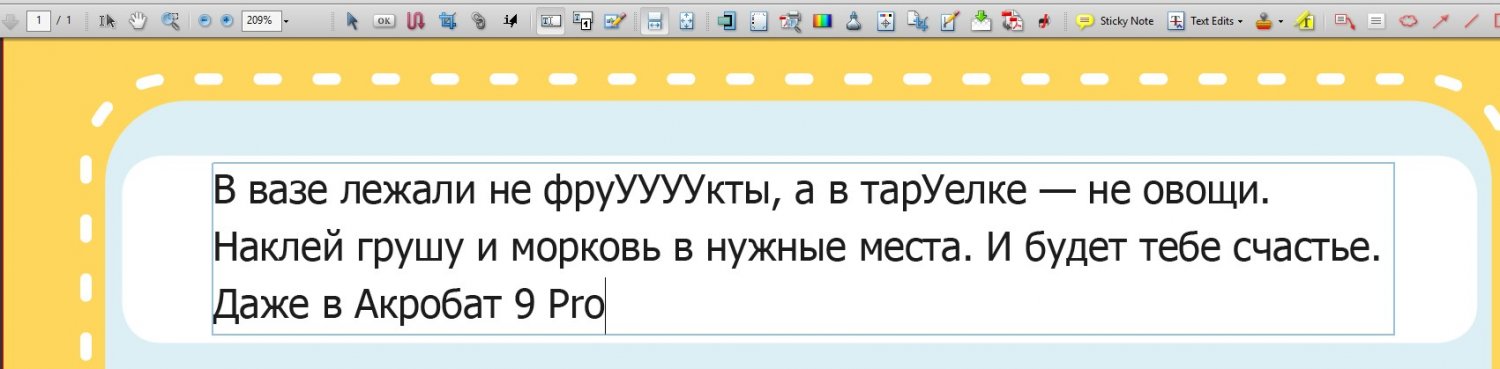The width and height of the screenshot is (1500, 369).
Task: Select the Select Object arrow tool
Action: (x=352, y=20)
